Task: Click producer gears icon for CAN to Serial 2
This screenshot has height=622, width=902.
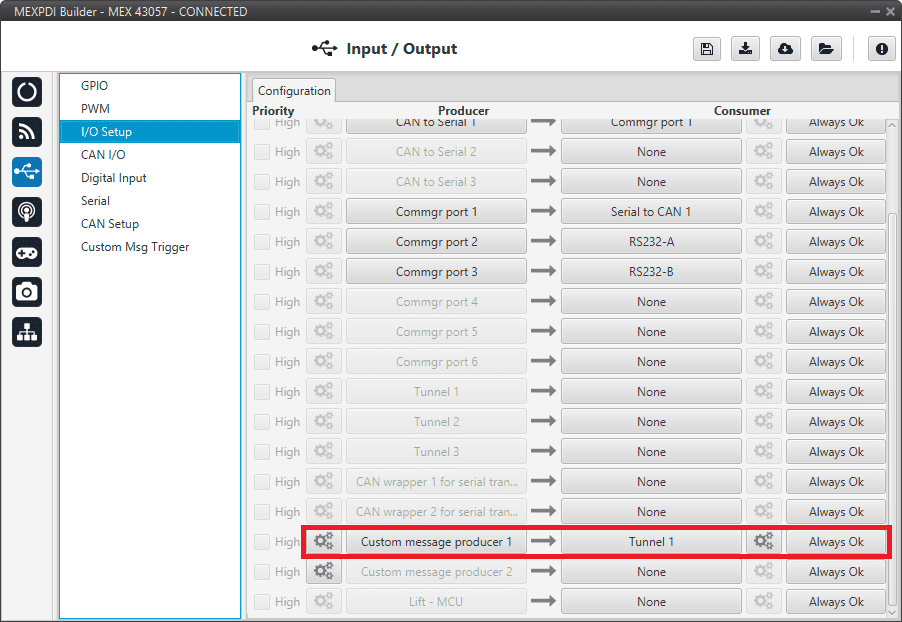Action: (324, 151)
